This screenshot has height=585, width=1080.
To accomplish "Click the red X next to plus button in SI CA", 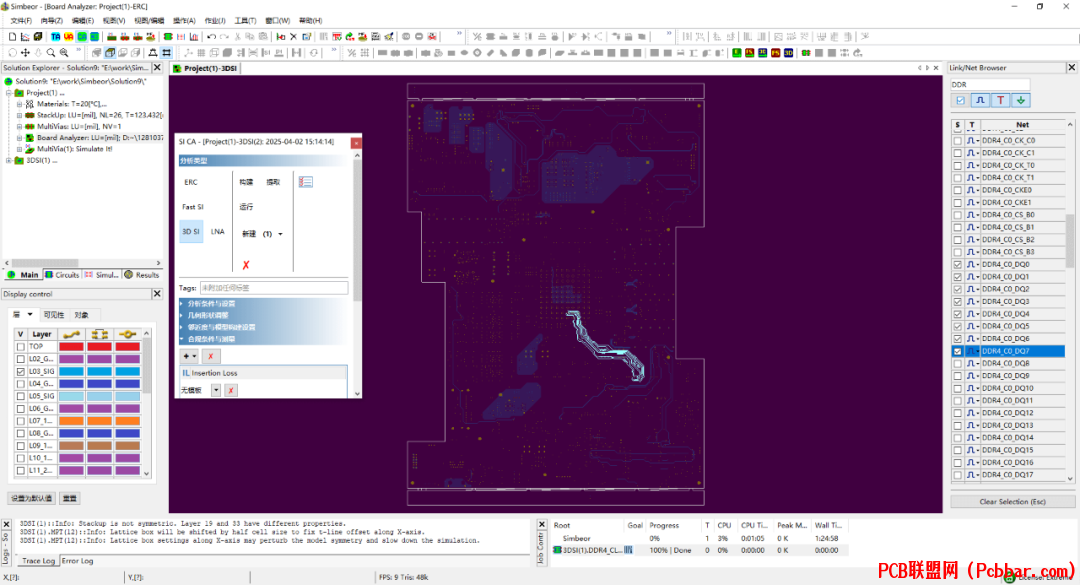I will [x=211, y=356].
